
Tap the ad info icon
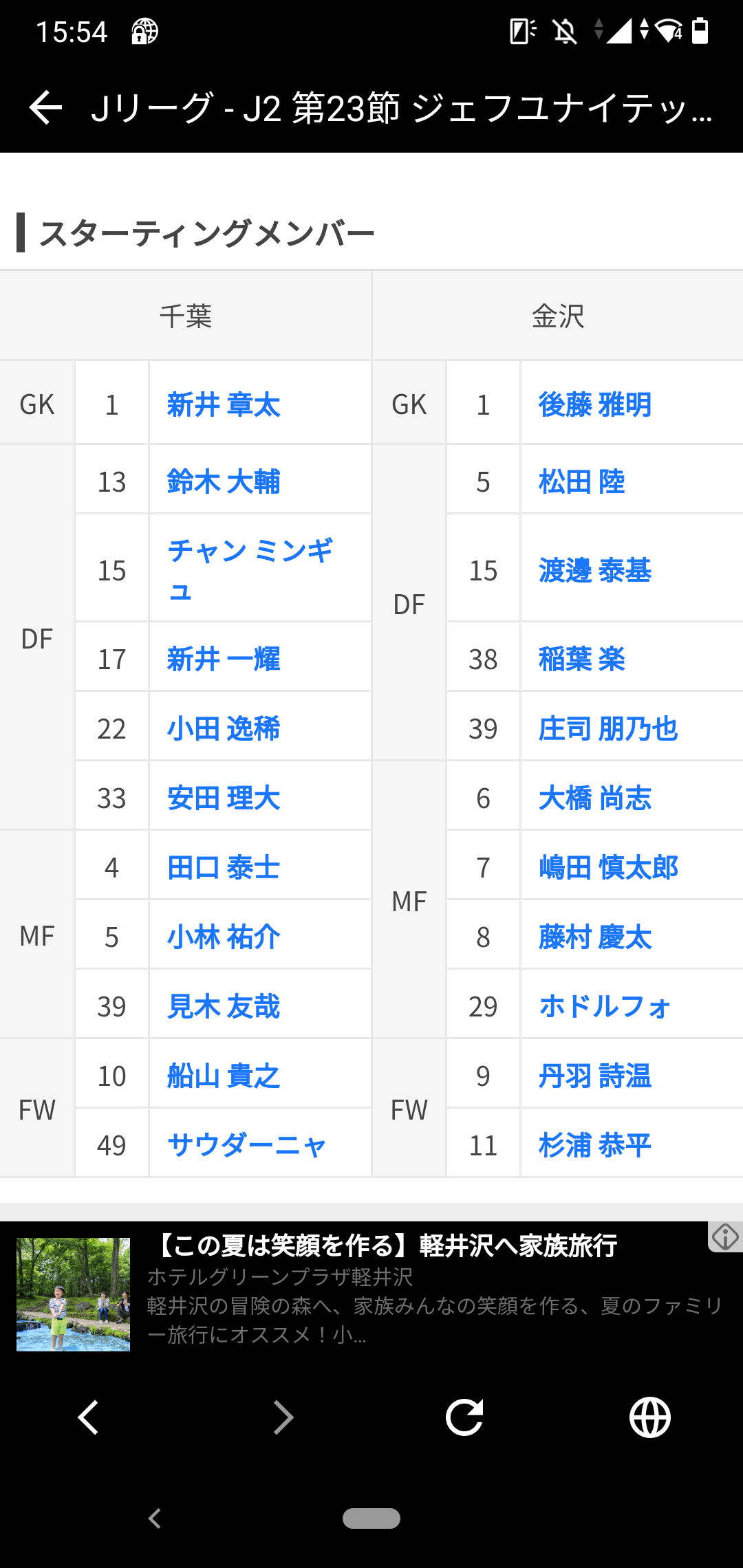[x=725, y=1237]
